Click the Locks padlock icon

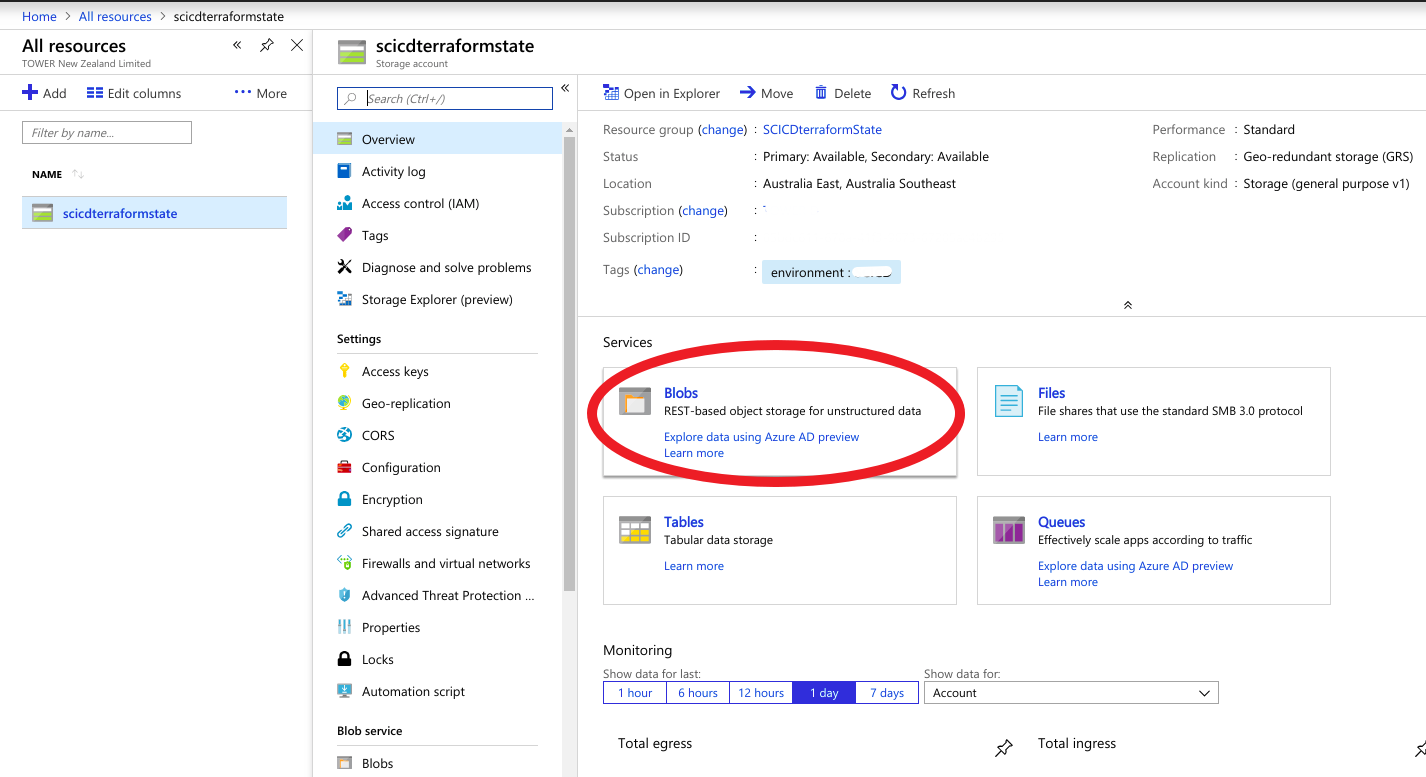[x=345, y=659]
